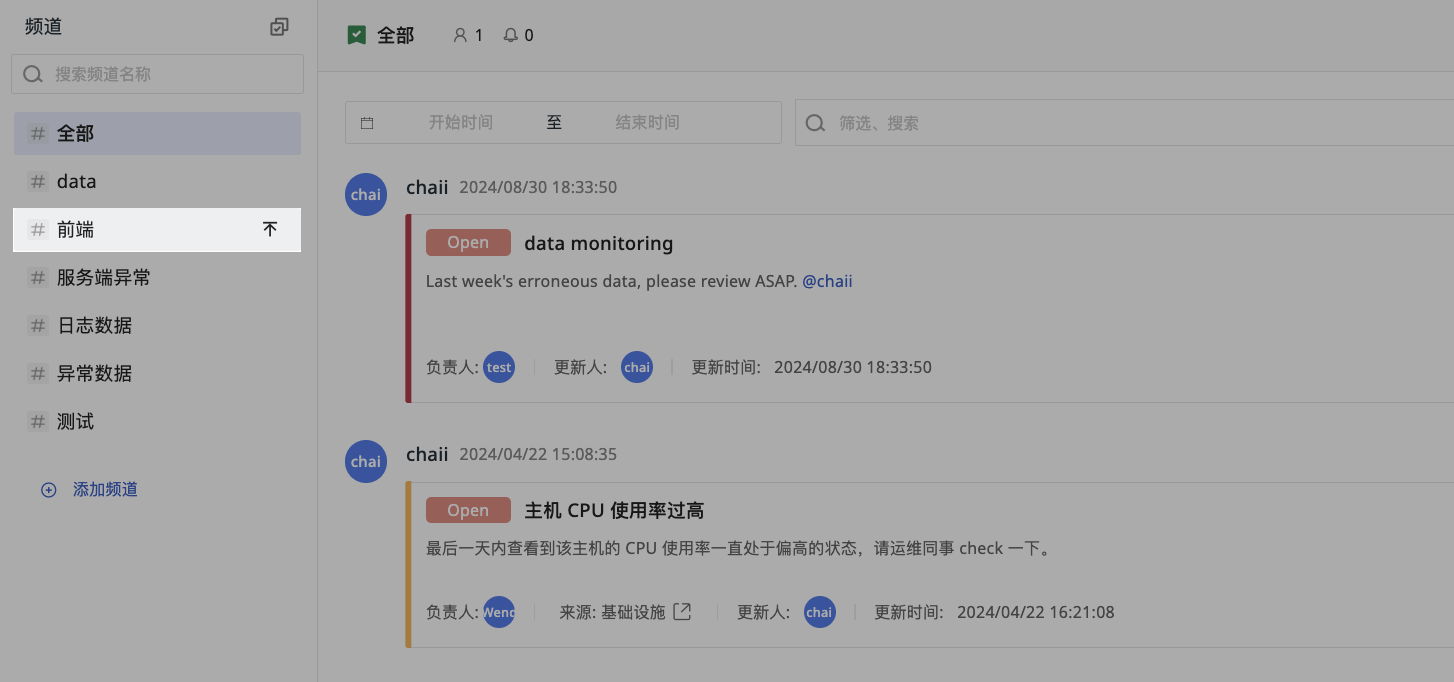This screenshot has height=682, width=1454.
Task: Click the 搜索频道名称 search field
Action: [157, 74]
